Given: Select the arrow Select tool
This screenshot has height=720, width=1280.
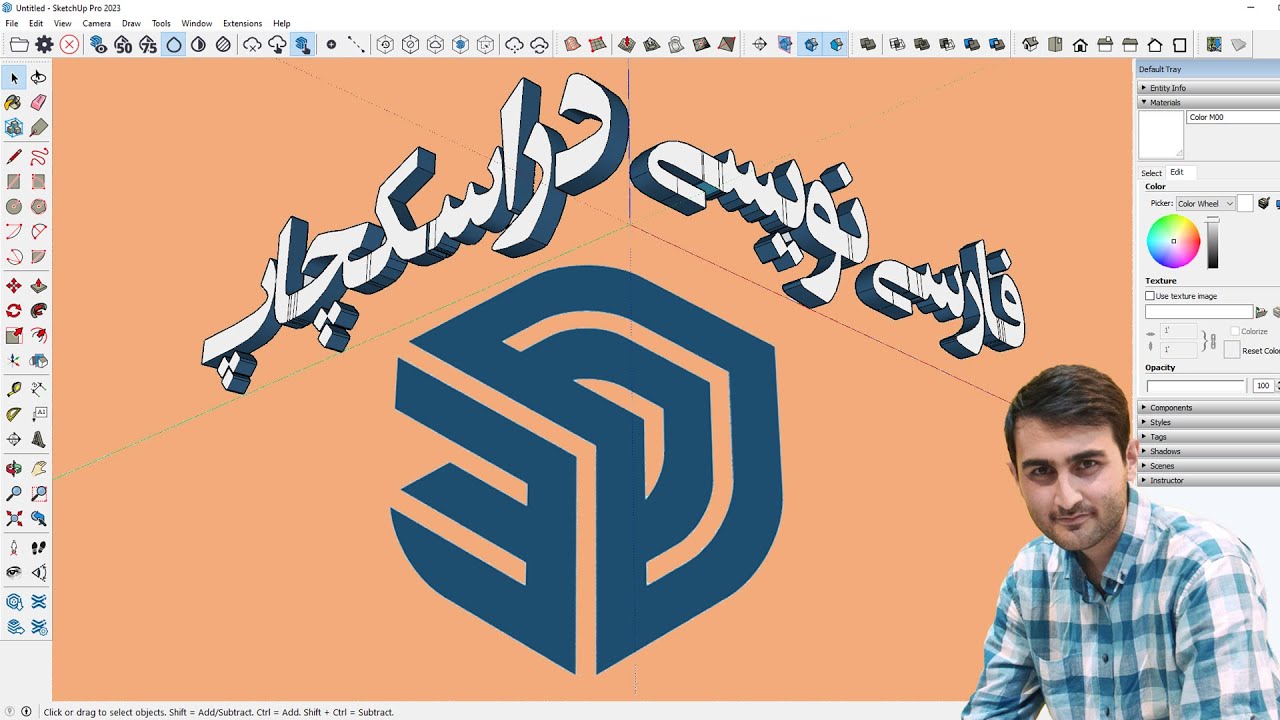Looking at the screenshot, I should click(14, 78).
